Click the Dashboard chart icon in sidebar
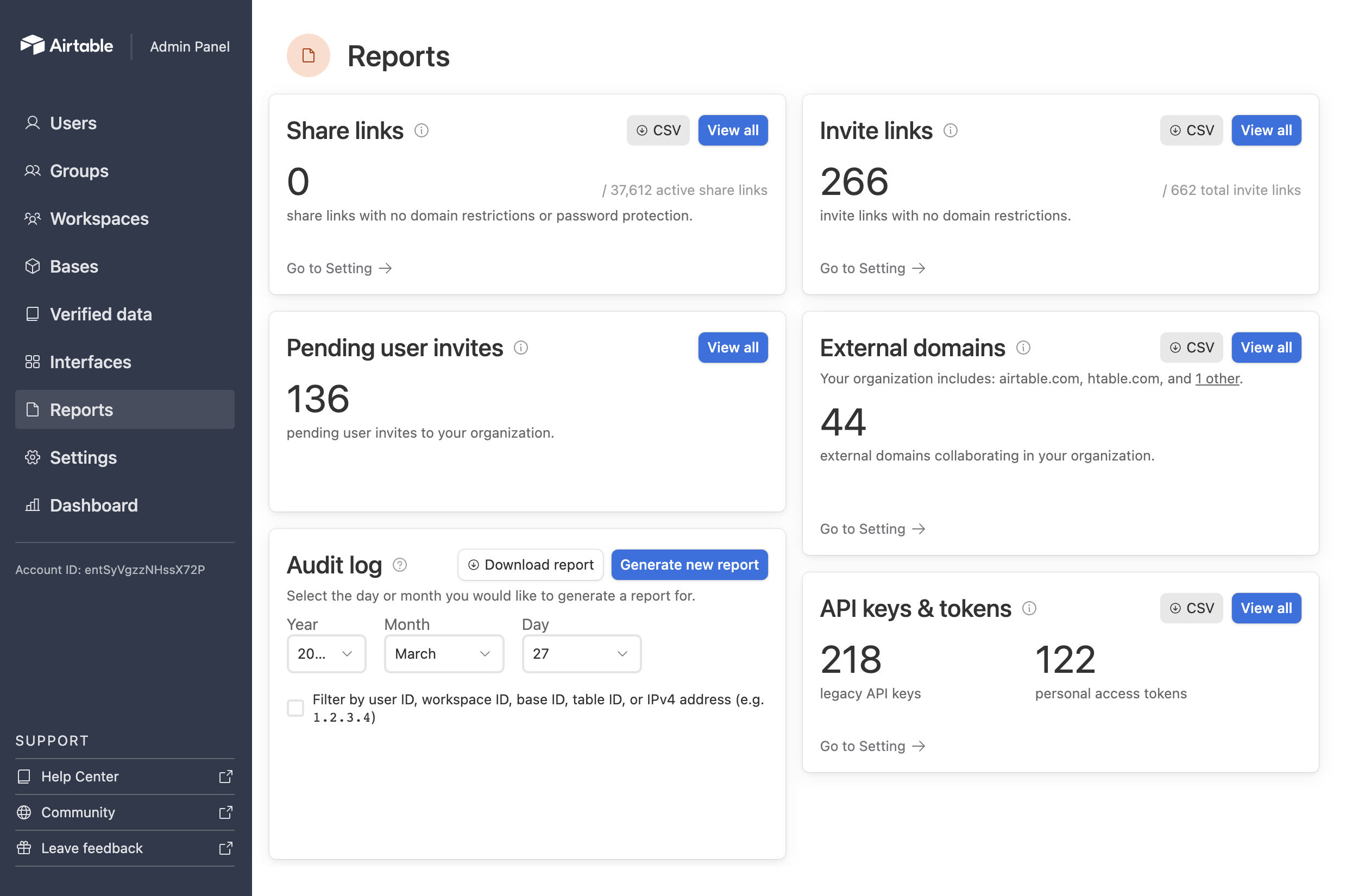Viewport: 1346px width, 896px height. [x=33, y=505]
